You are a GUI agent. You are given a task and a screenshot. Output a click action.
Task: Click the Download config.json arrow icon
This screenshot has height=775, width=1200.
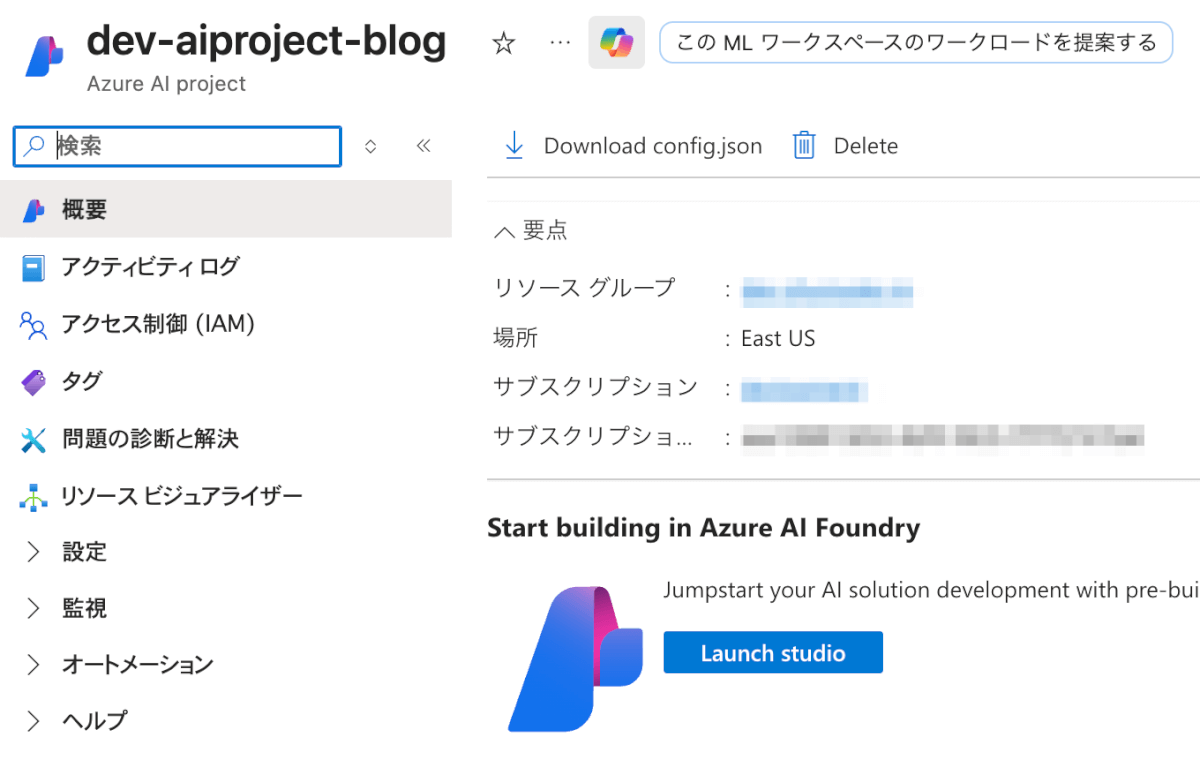click(514, 146)
